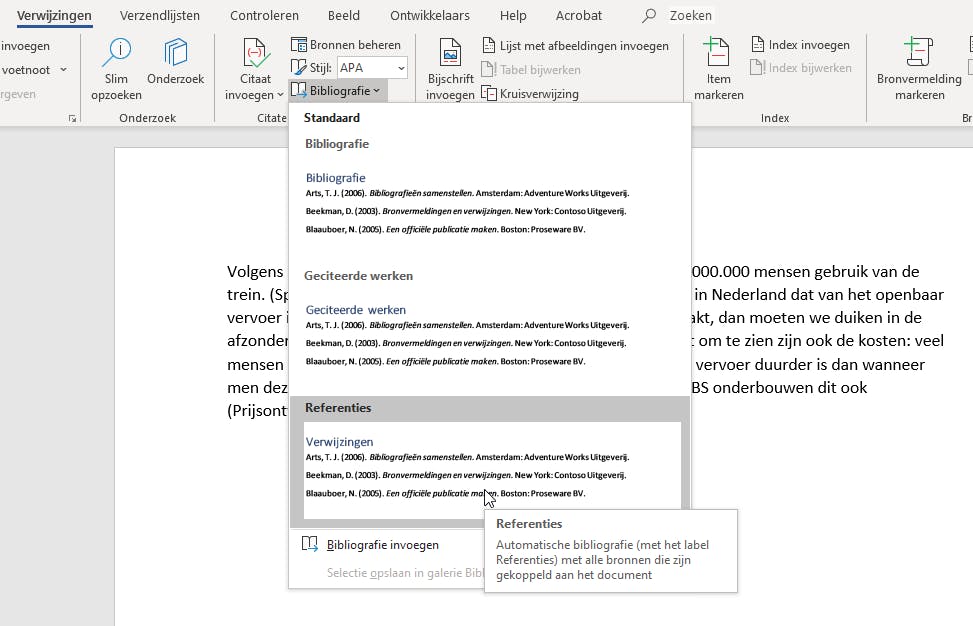Choose the Verwijzingen references preview
973x626 pixels.
click(492, 470)
